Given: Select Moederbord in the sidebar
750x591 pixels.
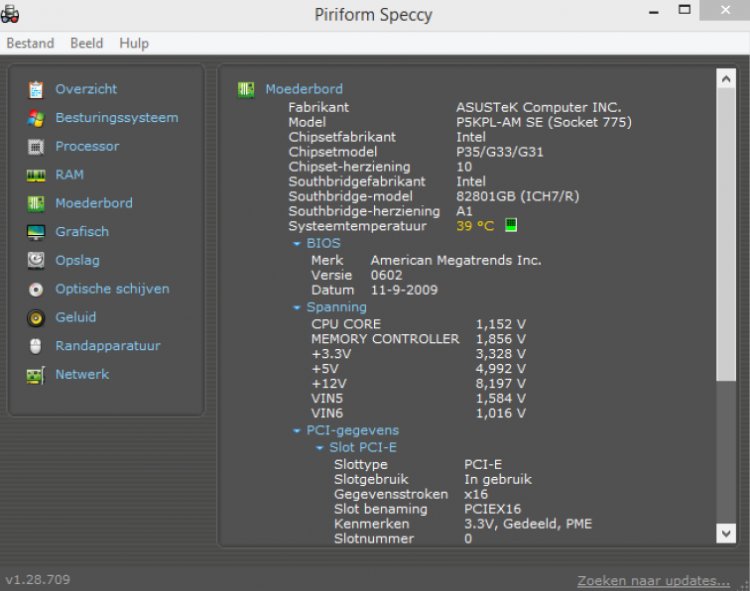Looking at the screenshot, I should 94,203.
